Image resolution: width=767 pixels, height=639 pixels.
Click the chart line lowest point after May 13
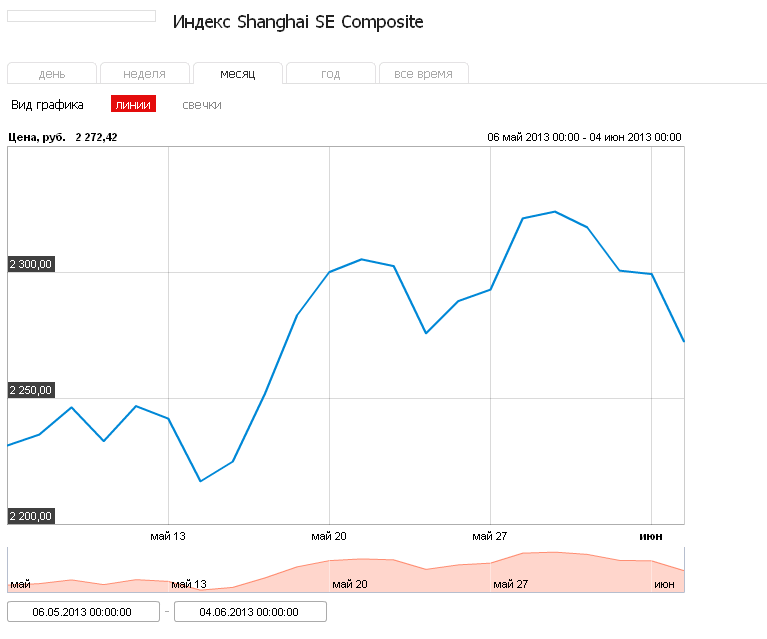click(201, 481)
